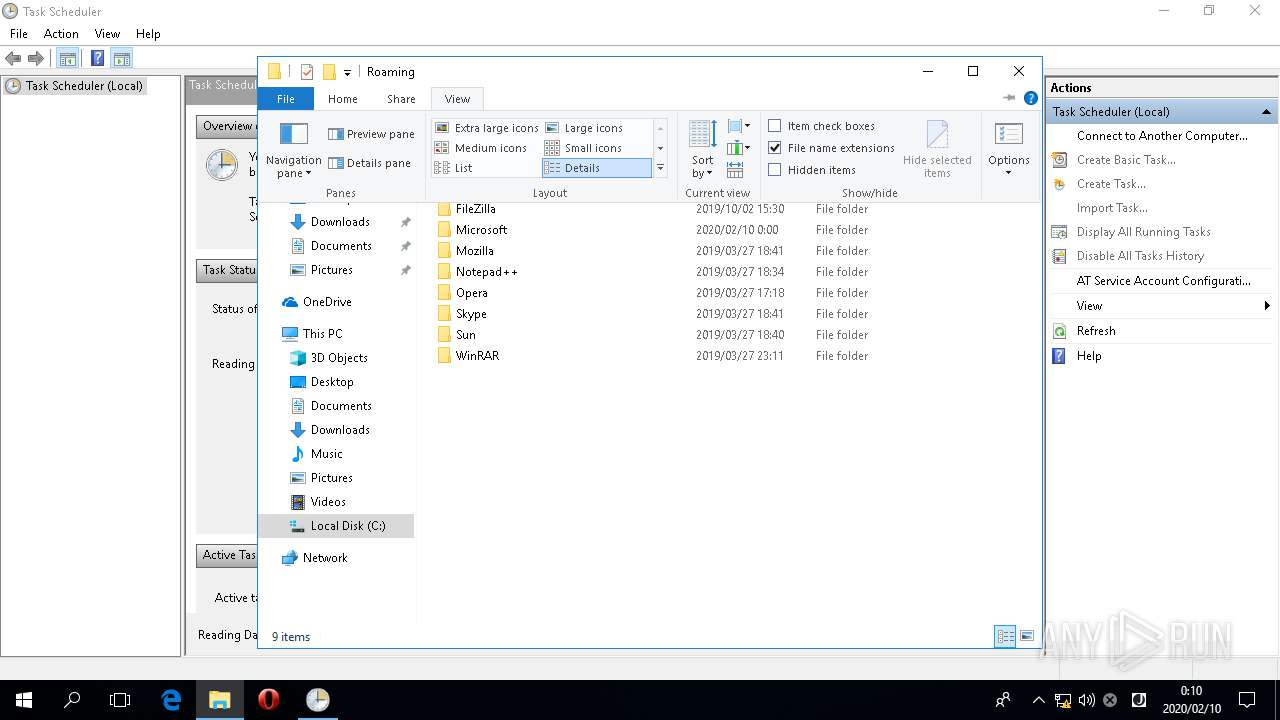Select the Notepad++ folder

point(486,272)
